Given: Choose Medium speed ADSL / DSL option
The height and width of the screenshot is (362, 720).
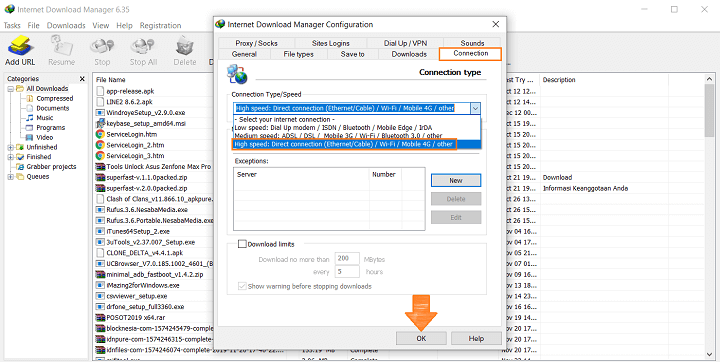Looking at the screenshot, I should (x=357, y=136).
